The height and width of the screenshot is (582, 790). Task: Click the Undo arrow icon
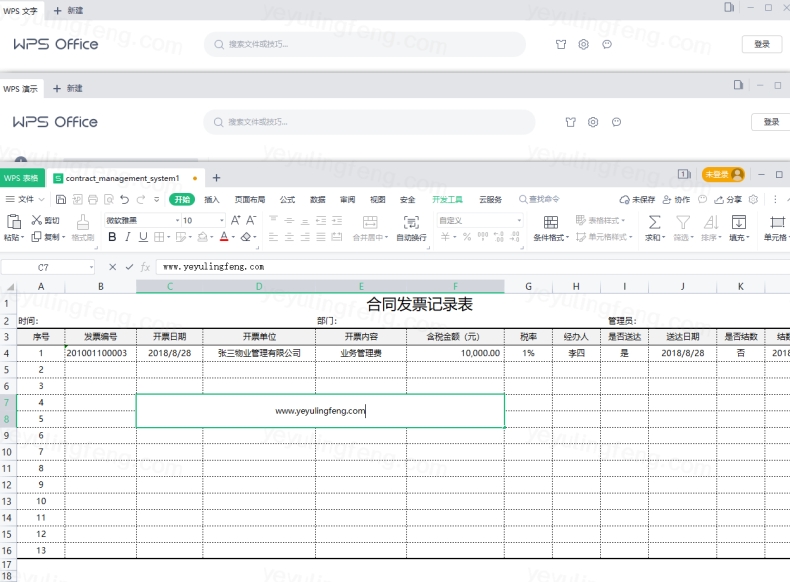tap(124, 200)
